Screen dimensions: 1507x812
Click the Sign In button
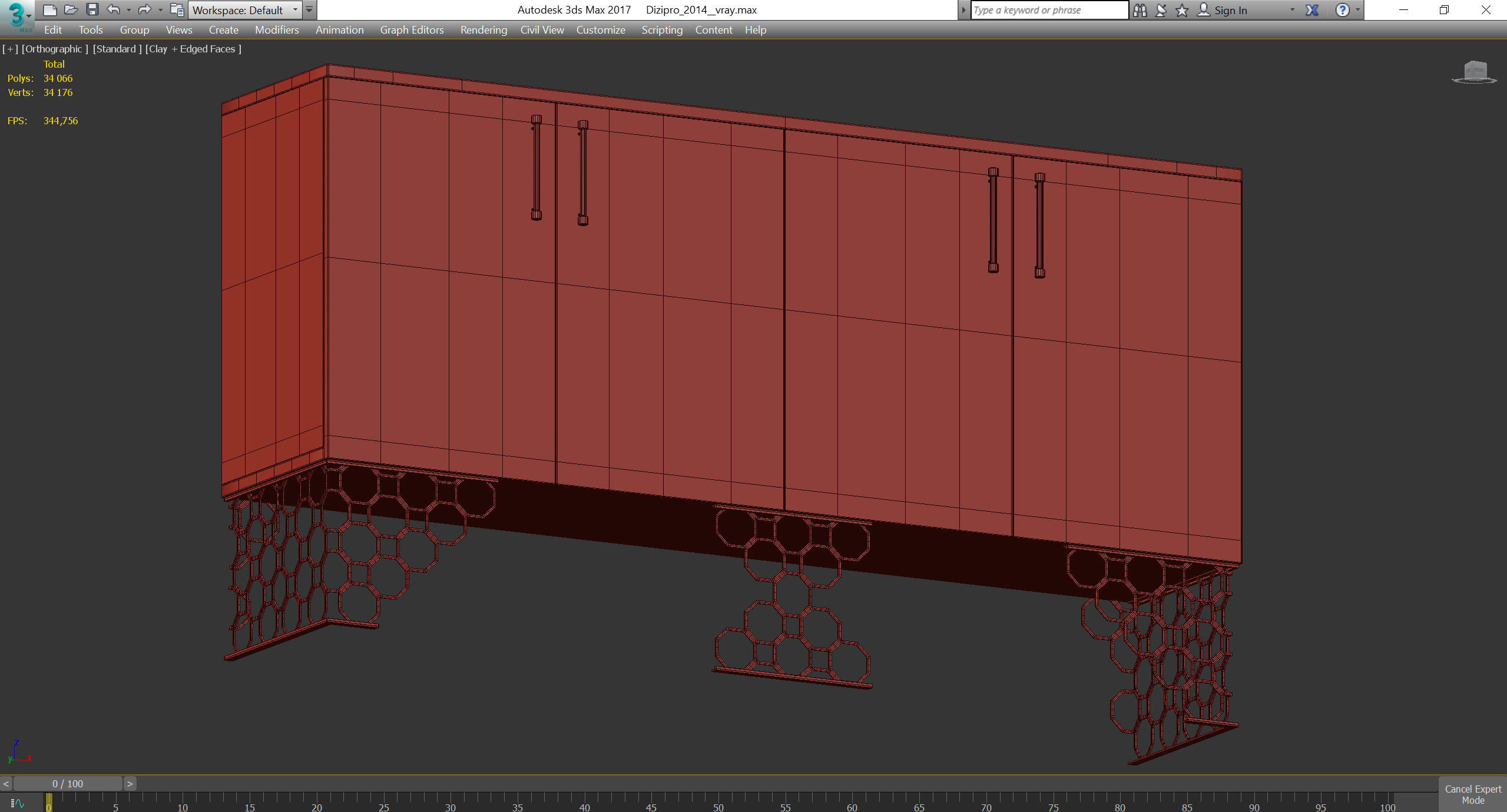point(1230,10)
